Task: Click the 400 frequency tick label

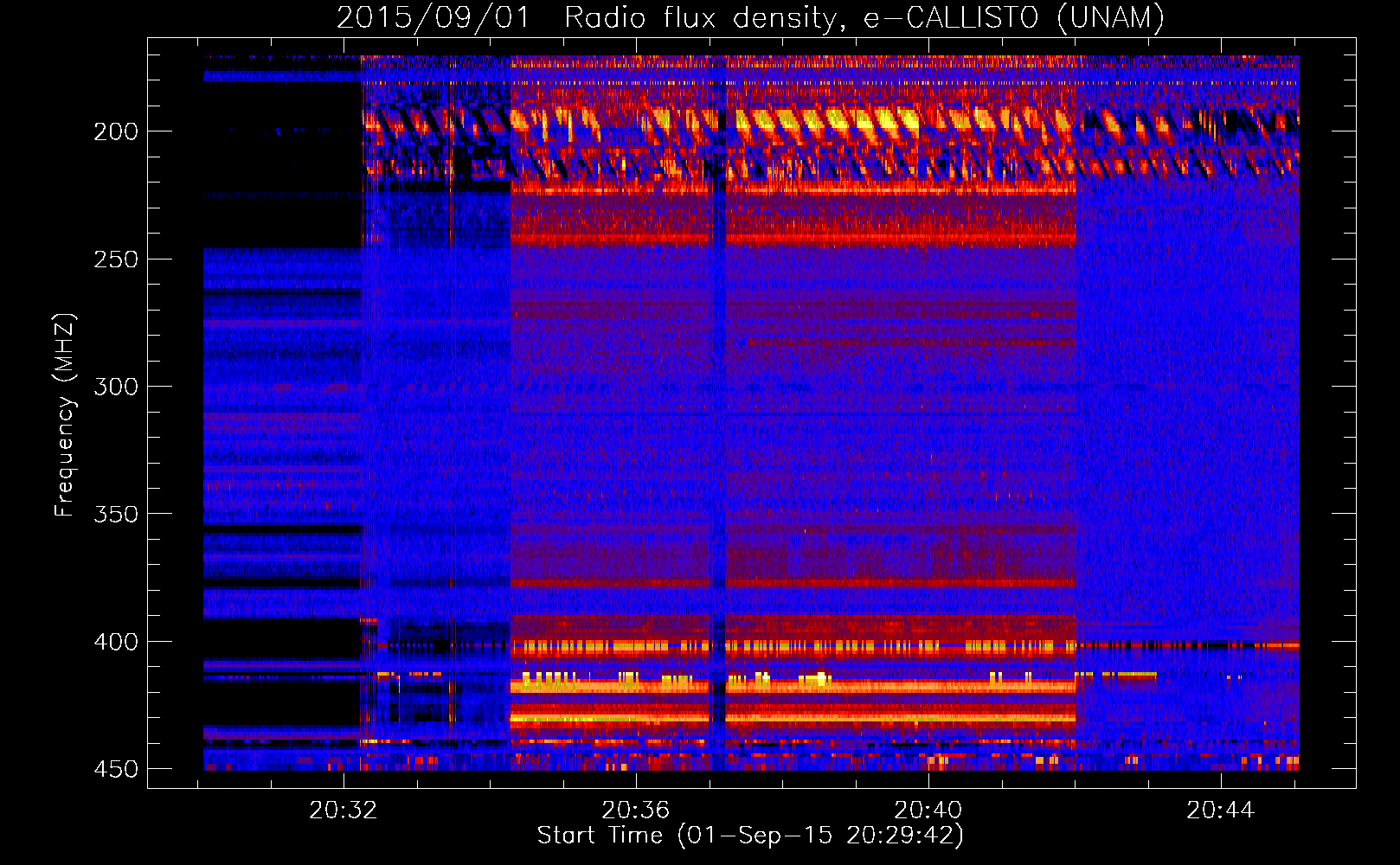Action: click(116, 642)
